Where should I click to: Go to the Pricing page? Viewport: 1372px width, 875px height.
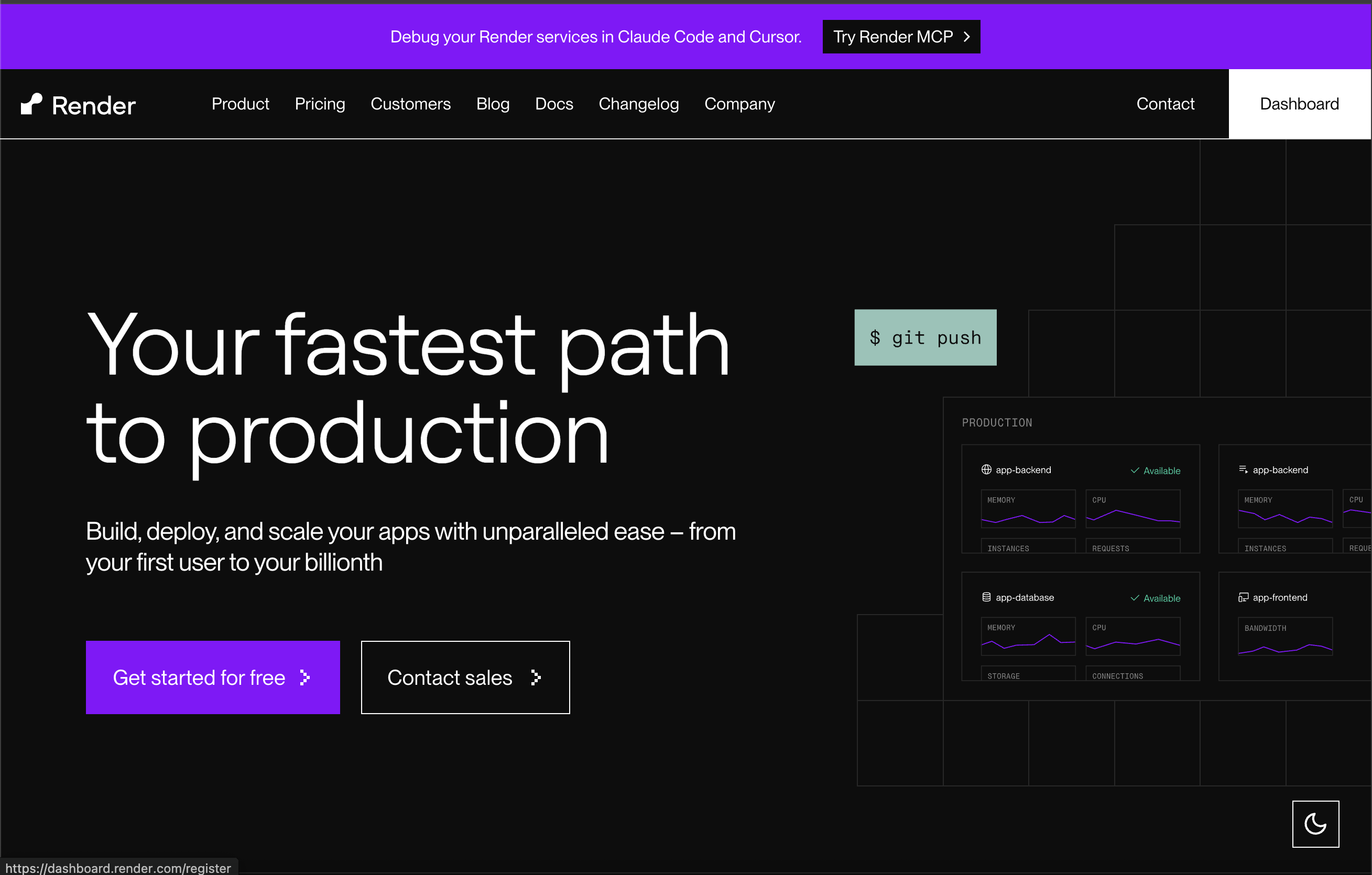(x=320, y=104)
